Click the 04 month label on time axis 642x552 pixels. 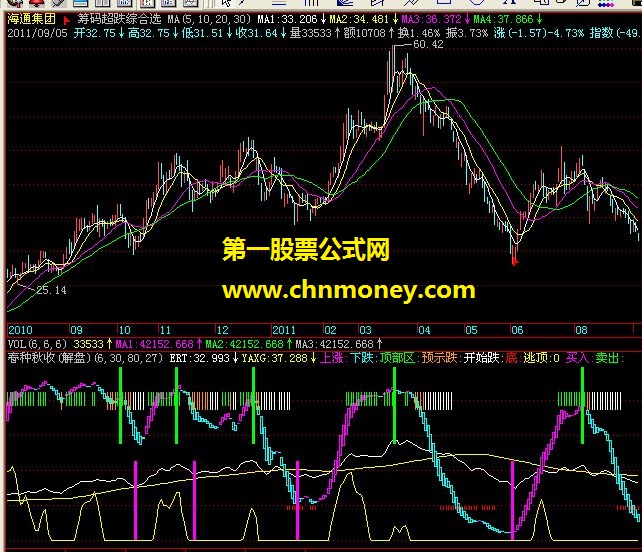(424, 330)
